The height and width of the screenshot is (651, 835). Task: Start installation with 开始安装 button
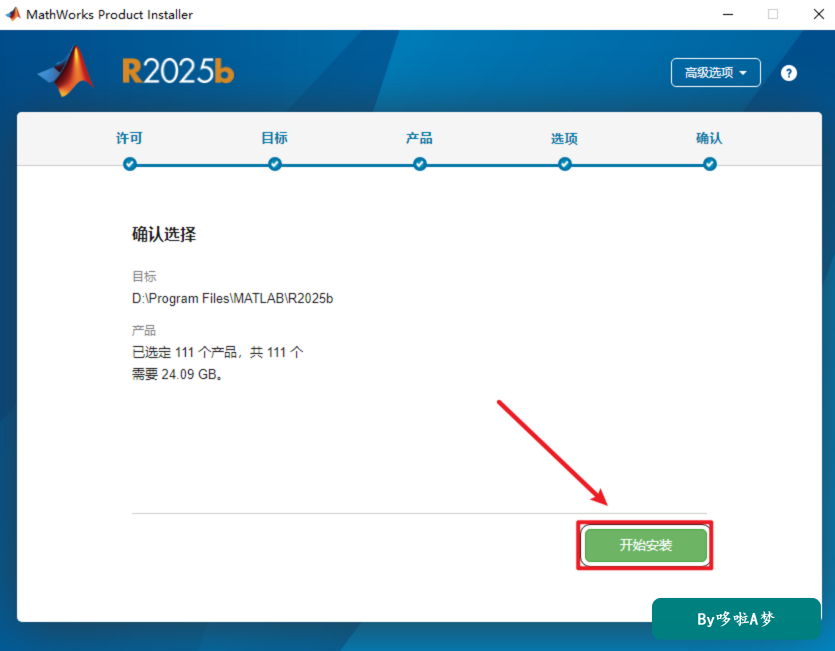[x=645, y=545]
